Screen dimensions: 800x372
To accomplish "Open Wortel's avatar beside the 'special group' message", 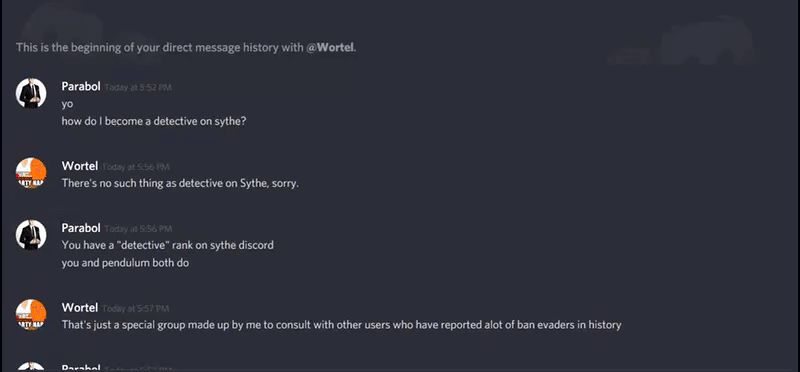I will (31, 314).
